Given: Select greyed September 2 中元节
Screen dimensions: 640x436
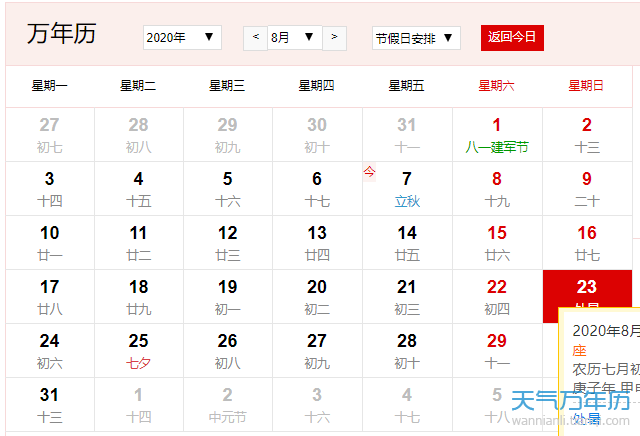Looking at the screenshot, I should (228, 405).
